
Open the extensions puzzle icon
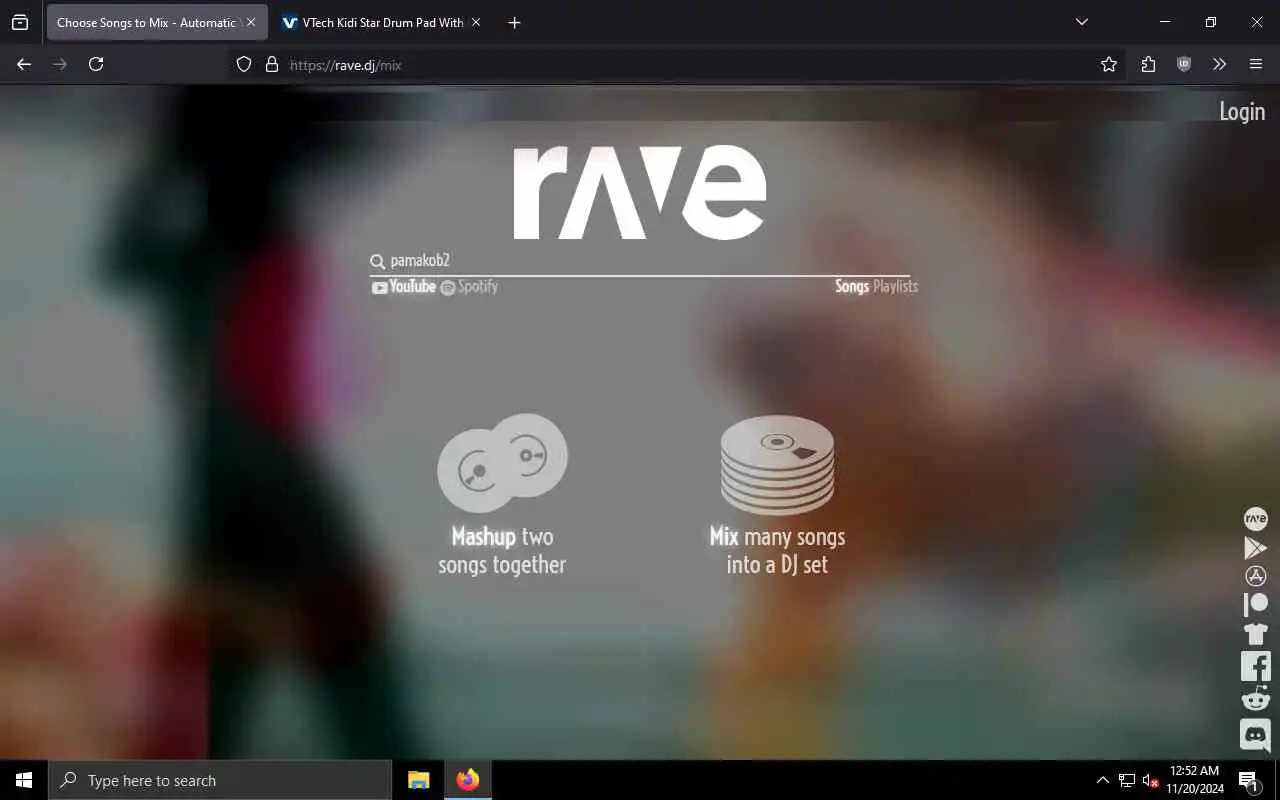tap(1148, 64)
